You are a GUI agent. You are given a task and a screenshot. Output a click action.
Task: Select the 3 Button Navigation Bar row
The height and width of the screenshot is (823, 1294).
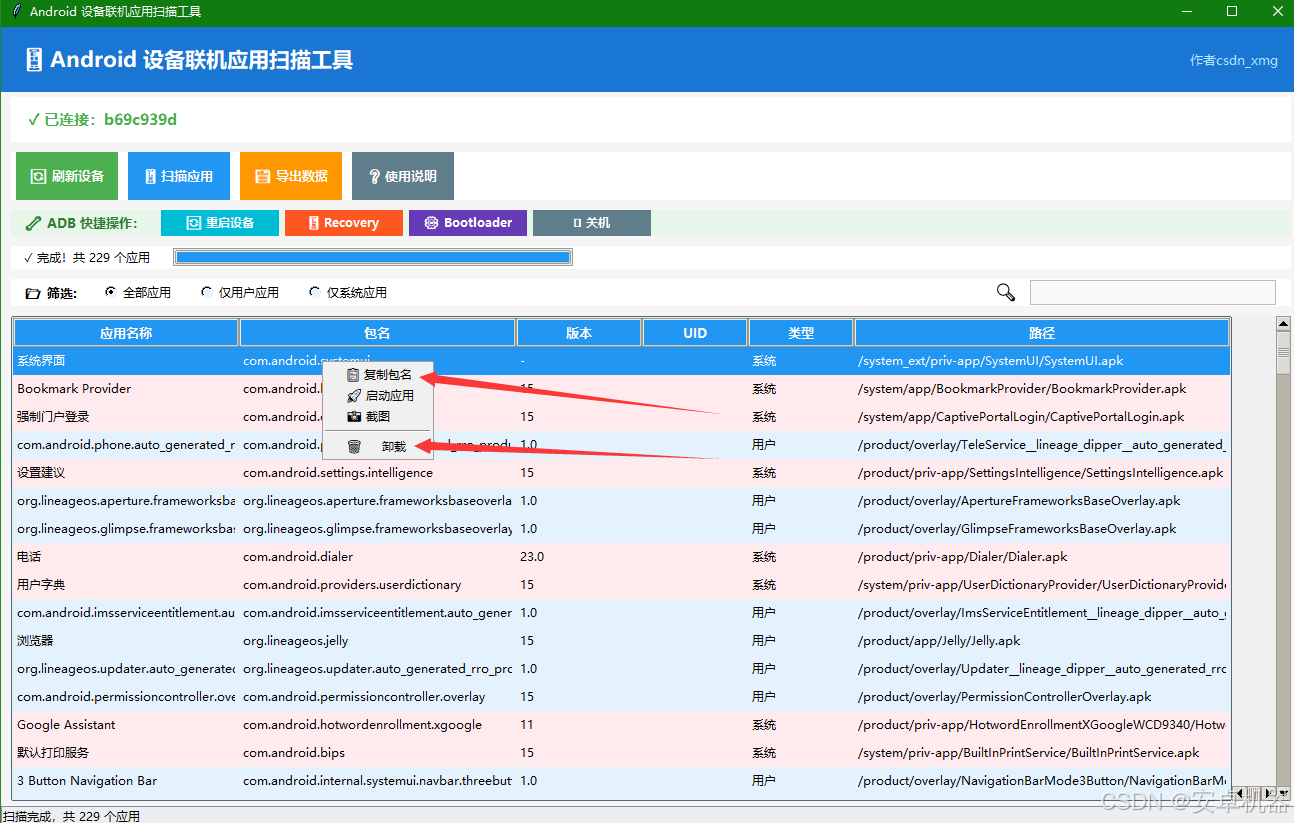coord(621,781)
